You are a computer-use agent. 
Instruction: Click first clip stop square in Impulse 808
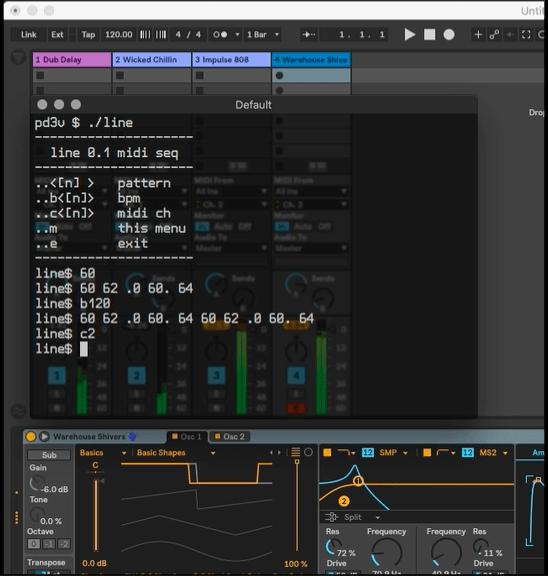(x=199, y=75)
